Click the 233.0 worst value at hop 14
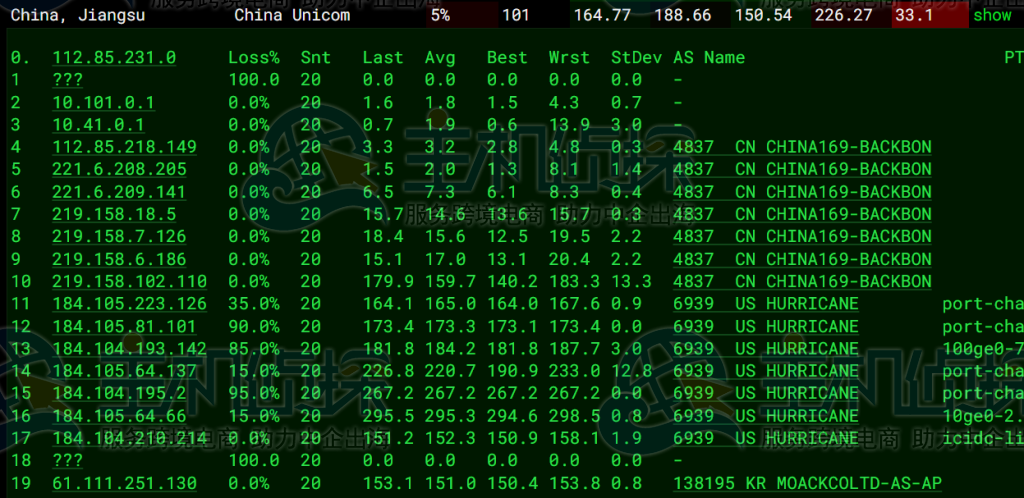 point(575,371)
